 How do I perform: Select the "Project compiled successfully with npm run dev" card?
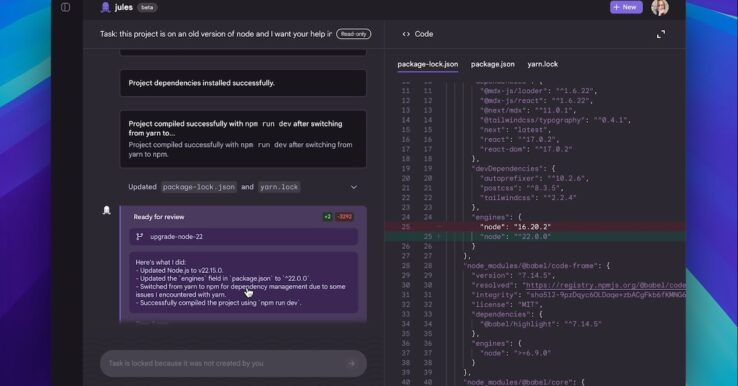coord(243,139)
